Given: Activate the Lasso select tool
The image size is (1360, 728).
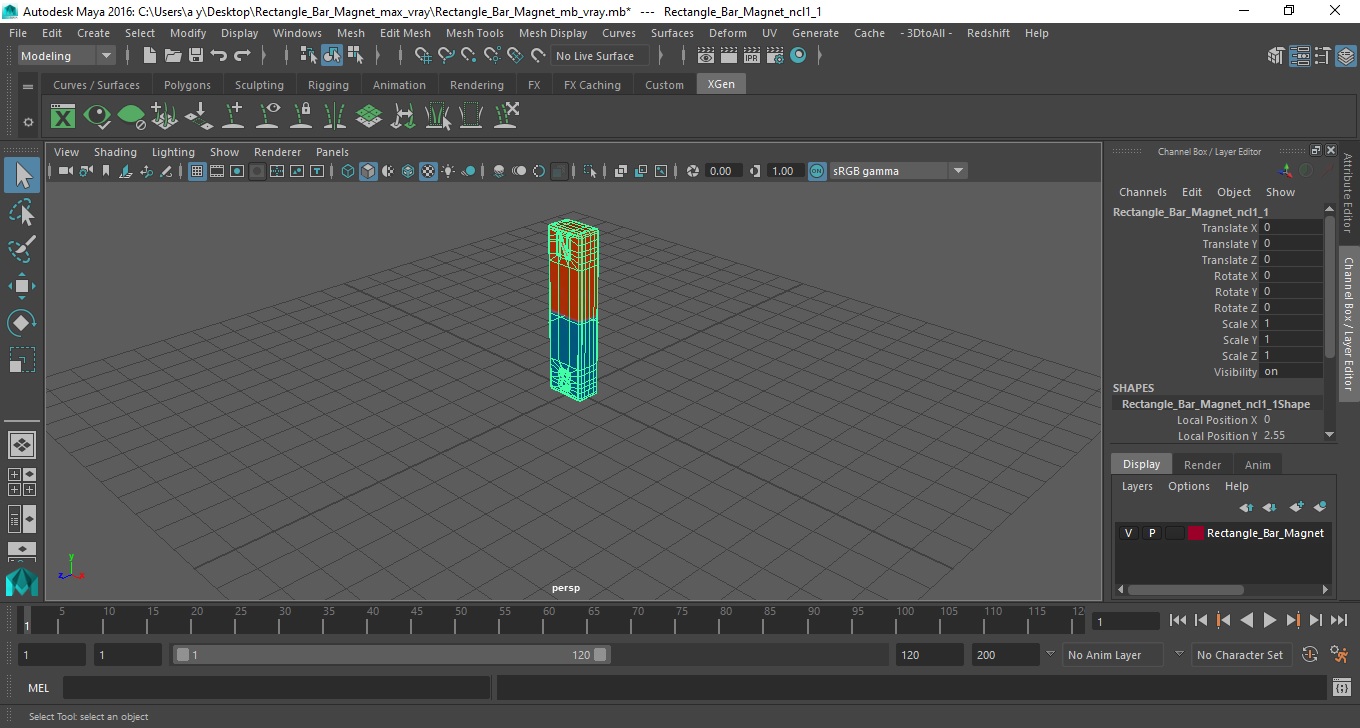Looking at the screenshot, I should (x=22, y=213).
